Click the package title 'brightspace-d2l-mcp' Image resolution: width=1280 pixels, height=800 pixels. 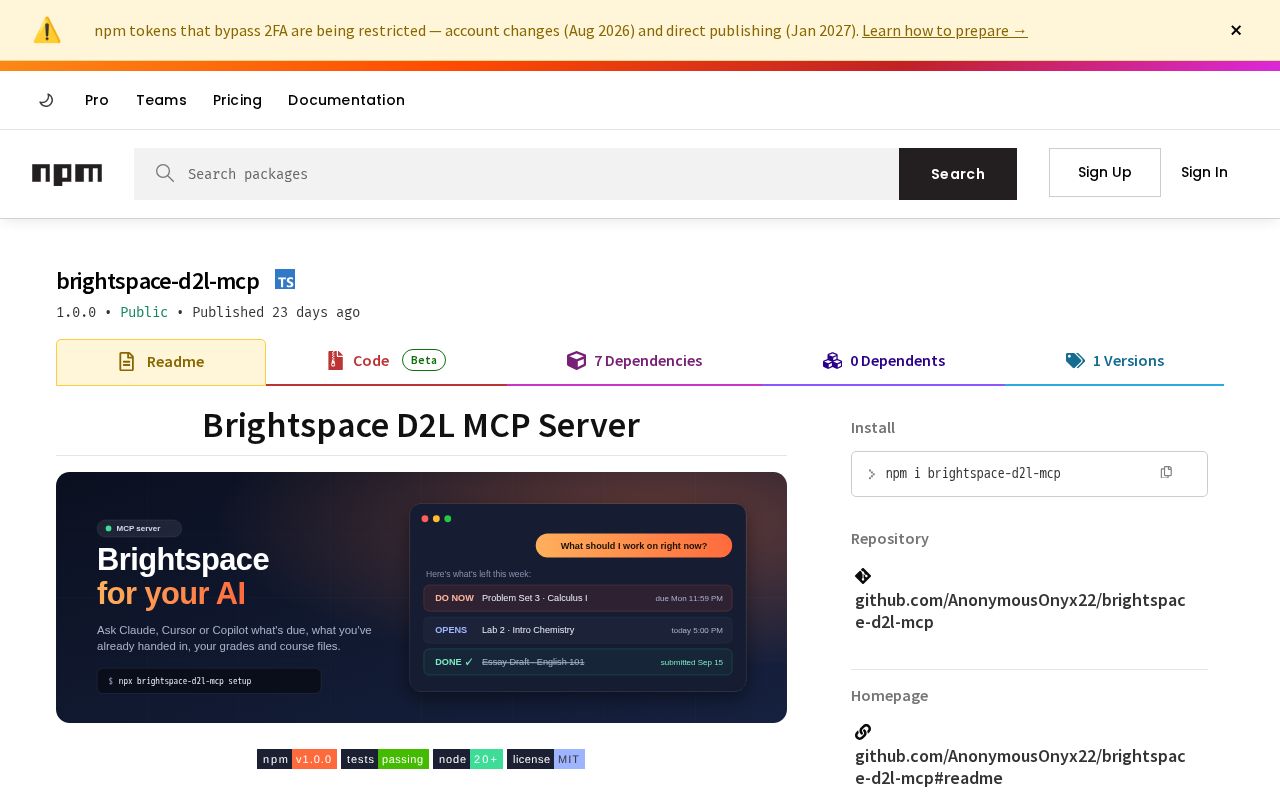pyautogui.click(x=158, y=281)
